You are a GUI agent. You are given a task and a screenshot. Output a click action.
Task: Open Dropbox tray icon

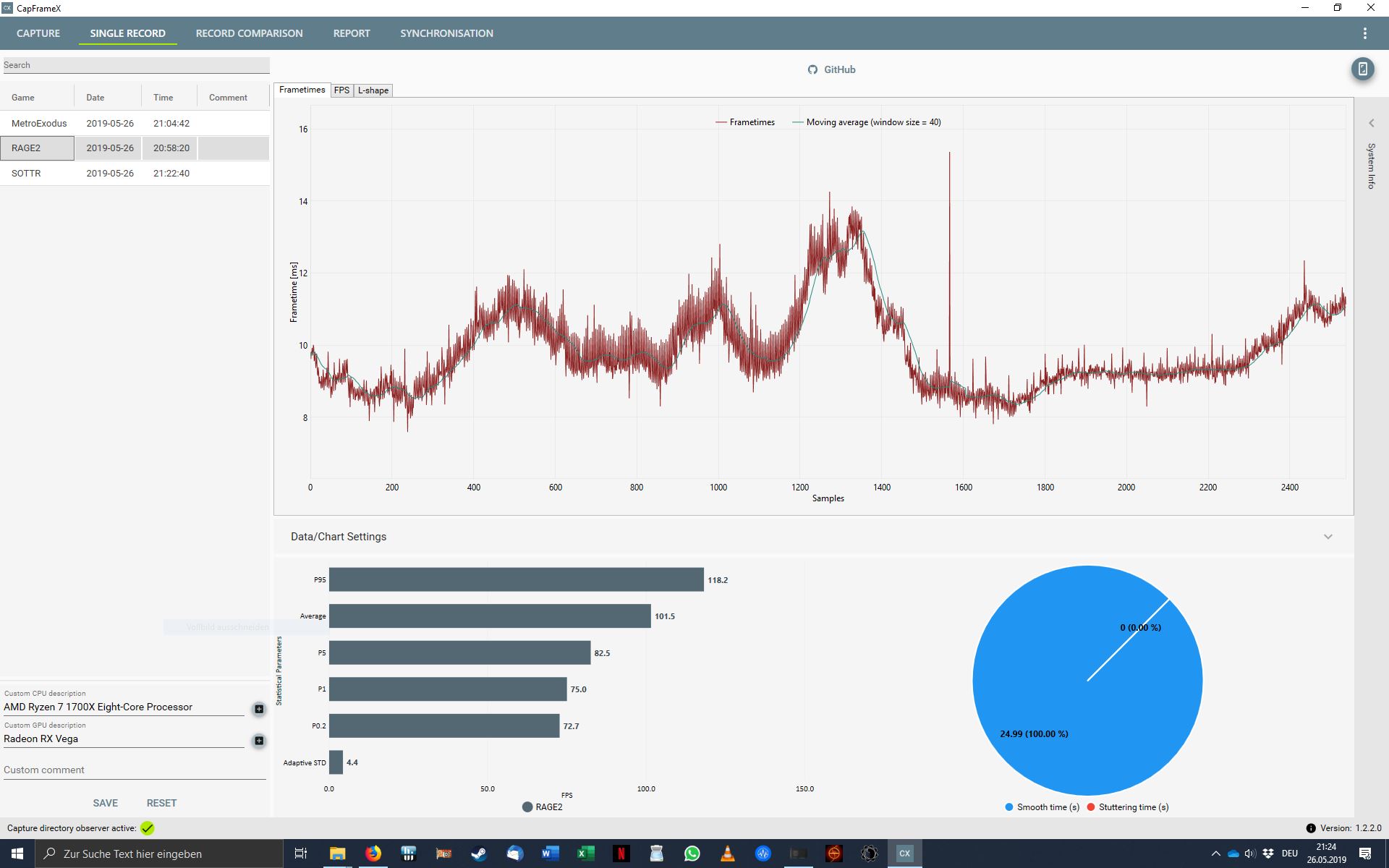coord(1268,854)
